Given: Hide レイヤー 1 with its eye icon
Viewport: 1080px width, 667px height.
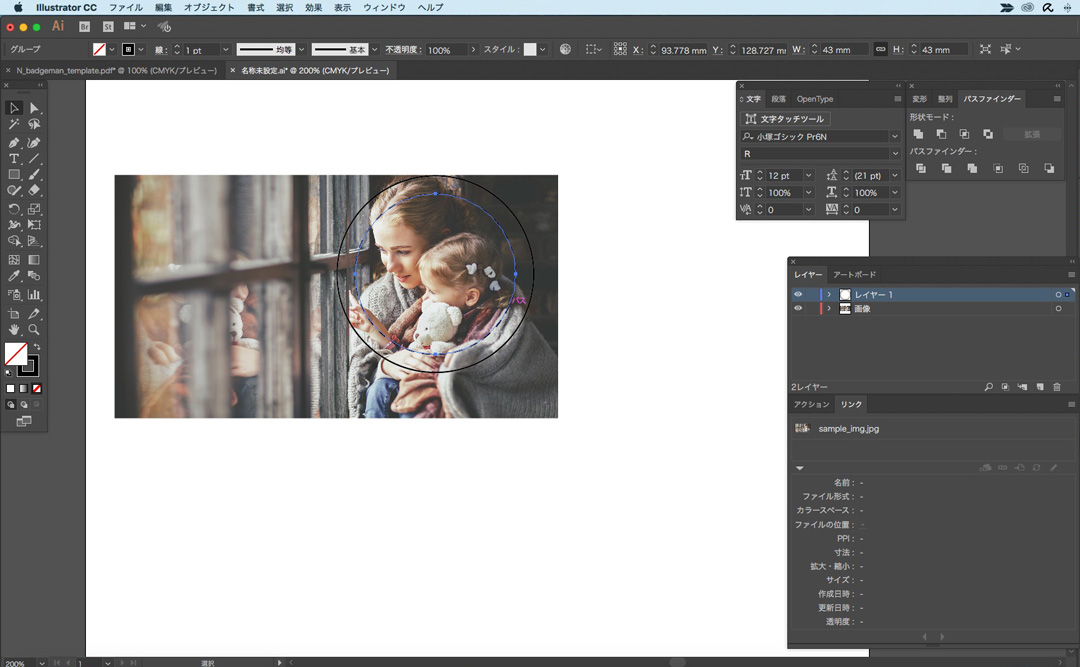Looking at the screenshot, I should [798, 295].
